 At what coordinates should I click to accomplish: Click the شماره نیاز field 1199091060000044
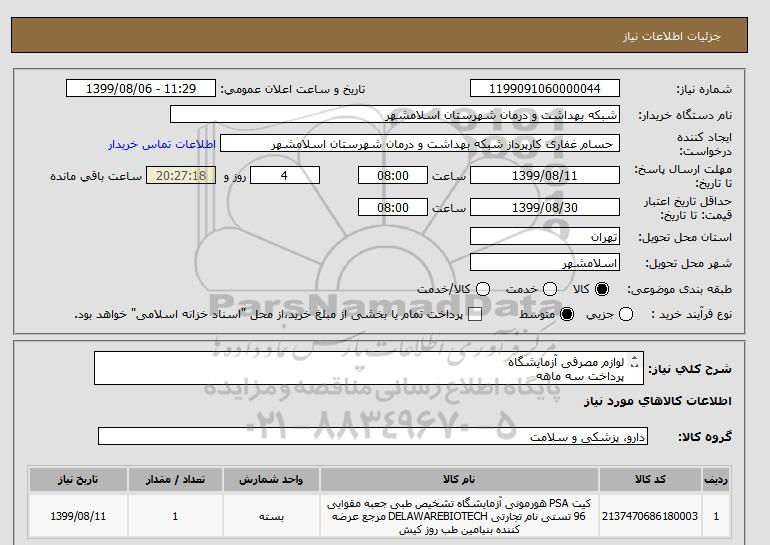click(x=545, y=88)
